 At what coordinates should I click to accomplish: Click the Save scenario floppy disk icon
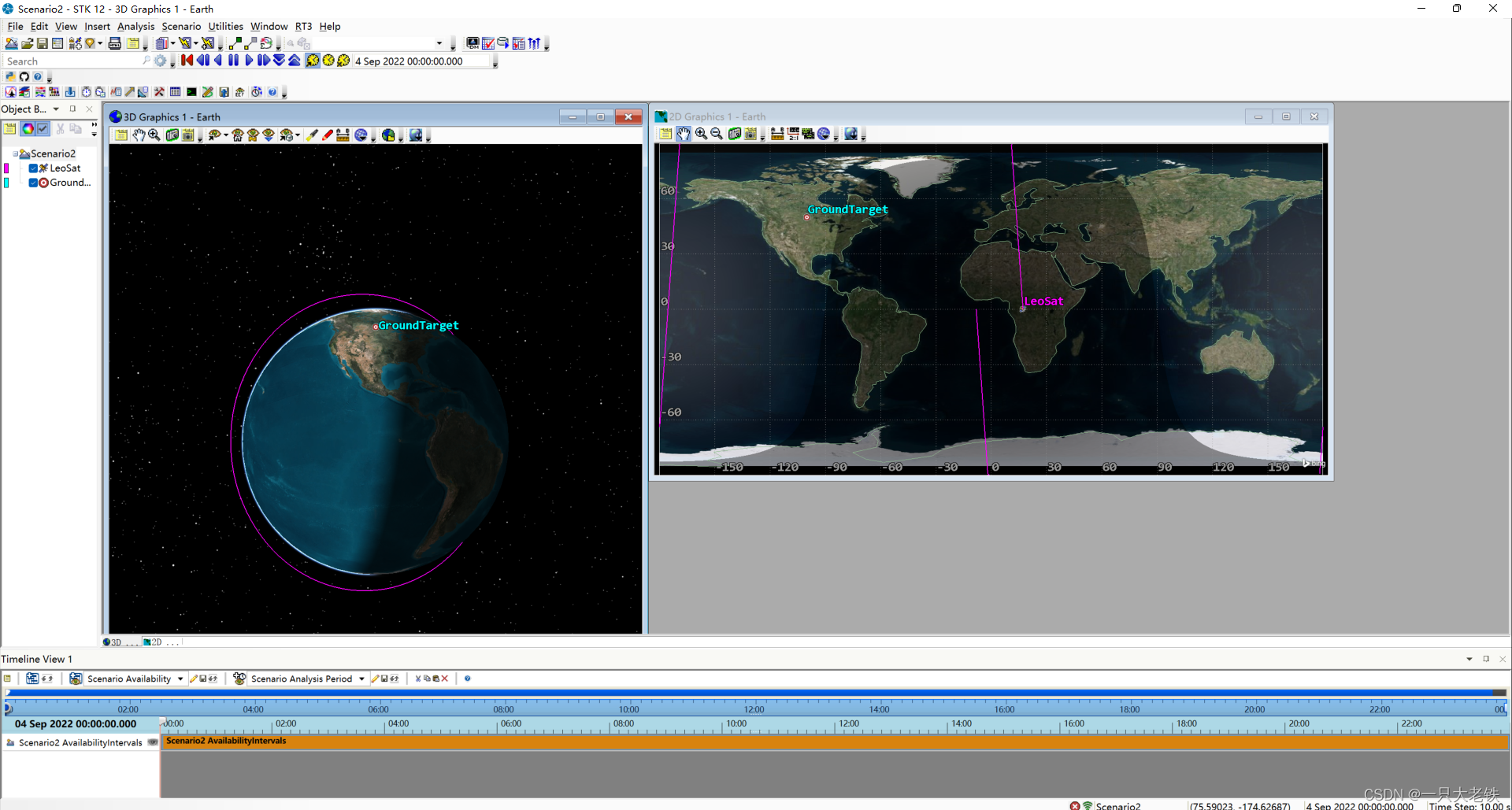(x=43, y=43)
